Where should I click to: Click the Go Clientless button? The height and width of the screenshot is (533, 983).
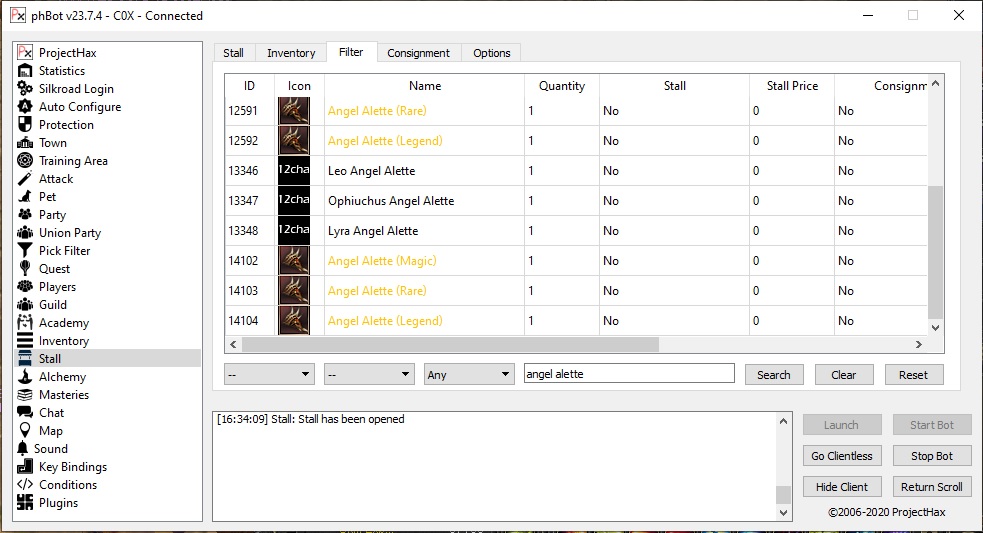pos(841,456)
